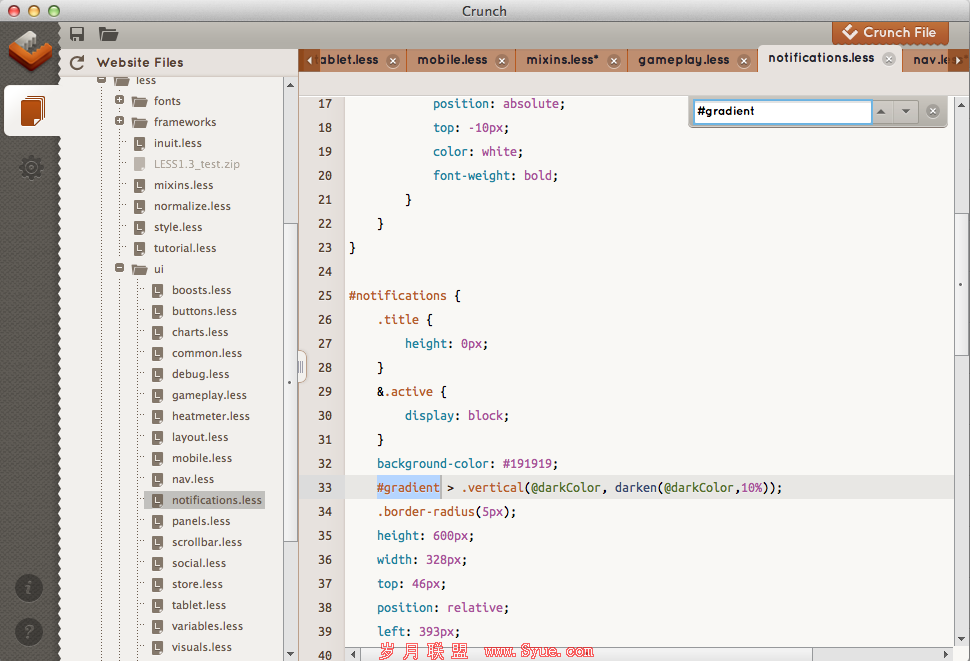Viewport: 970px width, 661px height.
Task: Close the find search bar
Action: (933, 111)
